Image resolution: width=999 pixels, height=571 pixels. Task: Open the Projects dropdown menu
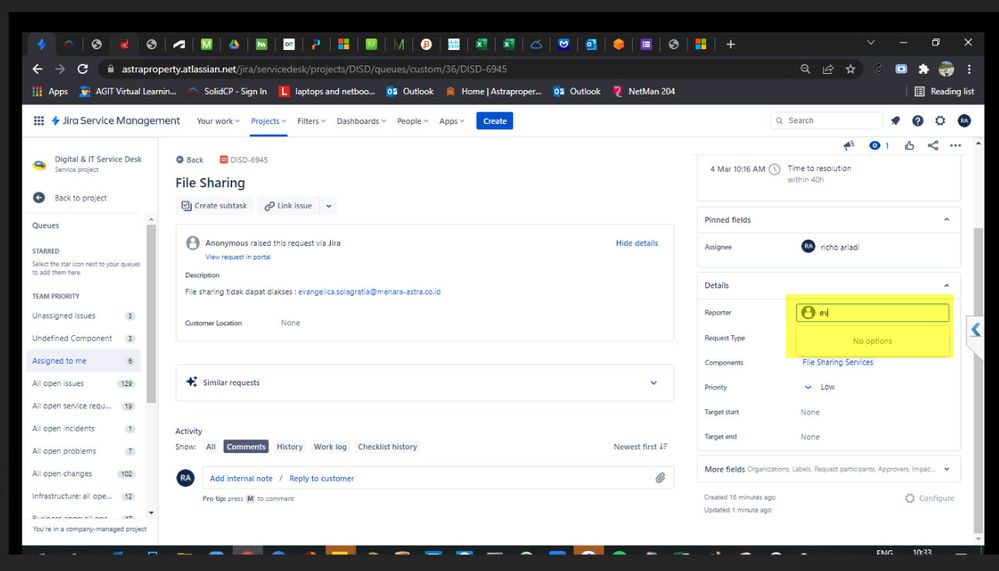tap(268, 121)
